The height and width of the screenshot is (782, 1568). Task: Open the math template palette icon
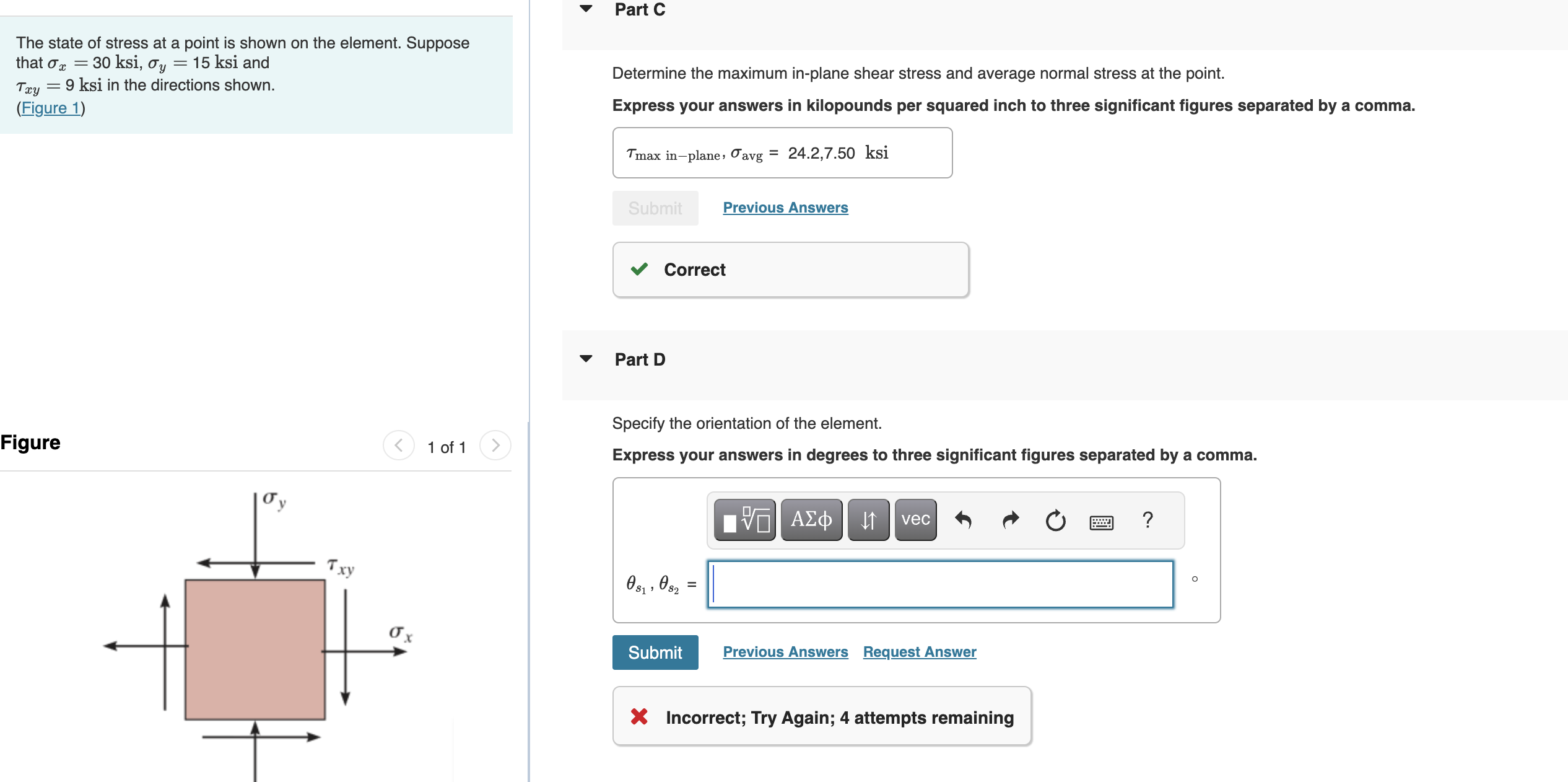(744, 520)
